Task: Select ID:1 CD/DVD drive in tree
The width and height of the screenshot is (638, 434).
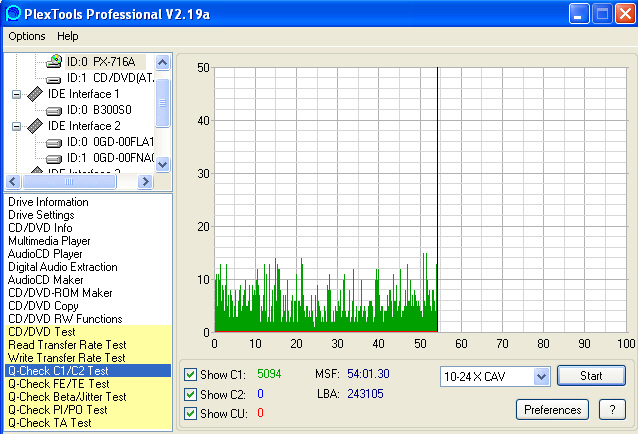Action: click(x=110, y=78)
